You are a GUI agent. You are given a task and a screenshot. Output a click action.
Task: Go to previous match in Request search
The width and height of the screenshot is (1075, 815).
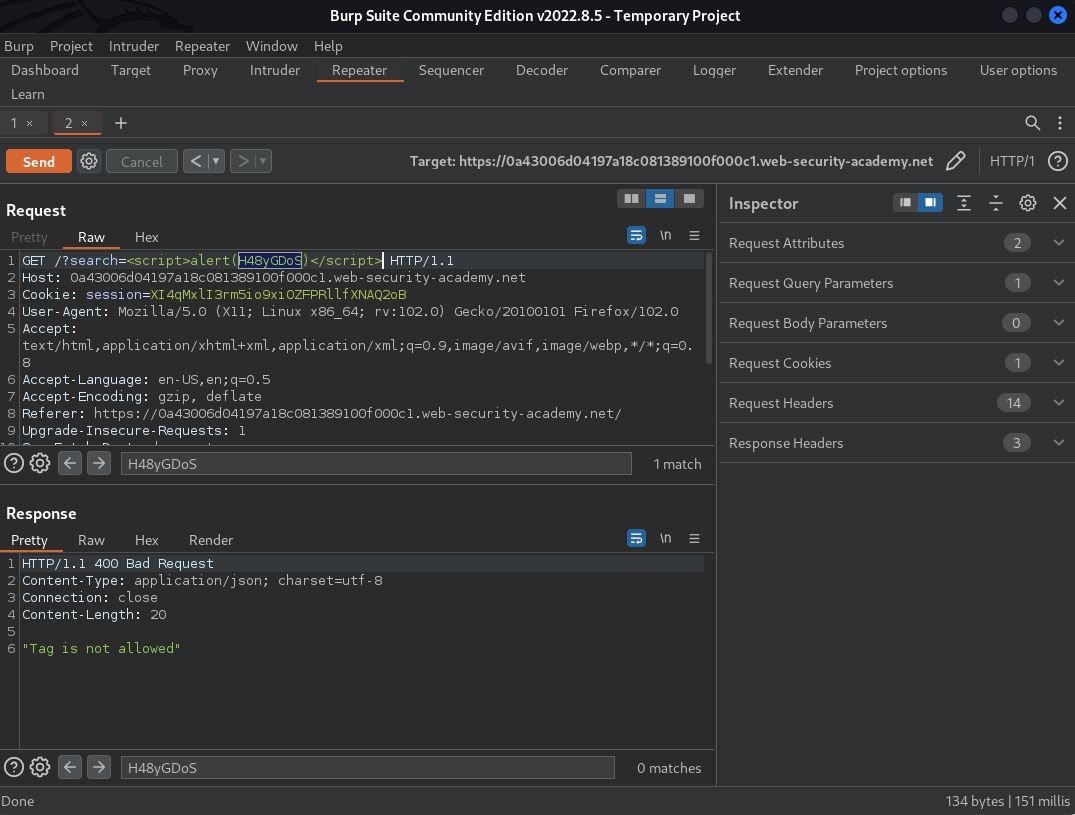point(70,463)
